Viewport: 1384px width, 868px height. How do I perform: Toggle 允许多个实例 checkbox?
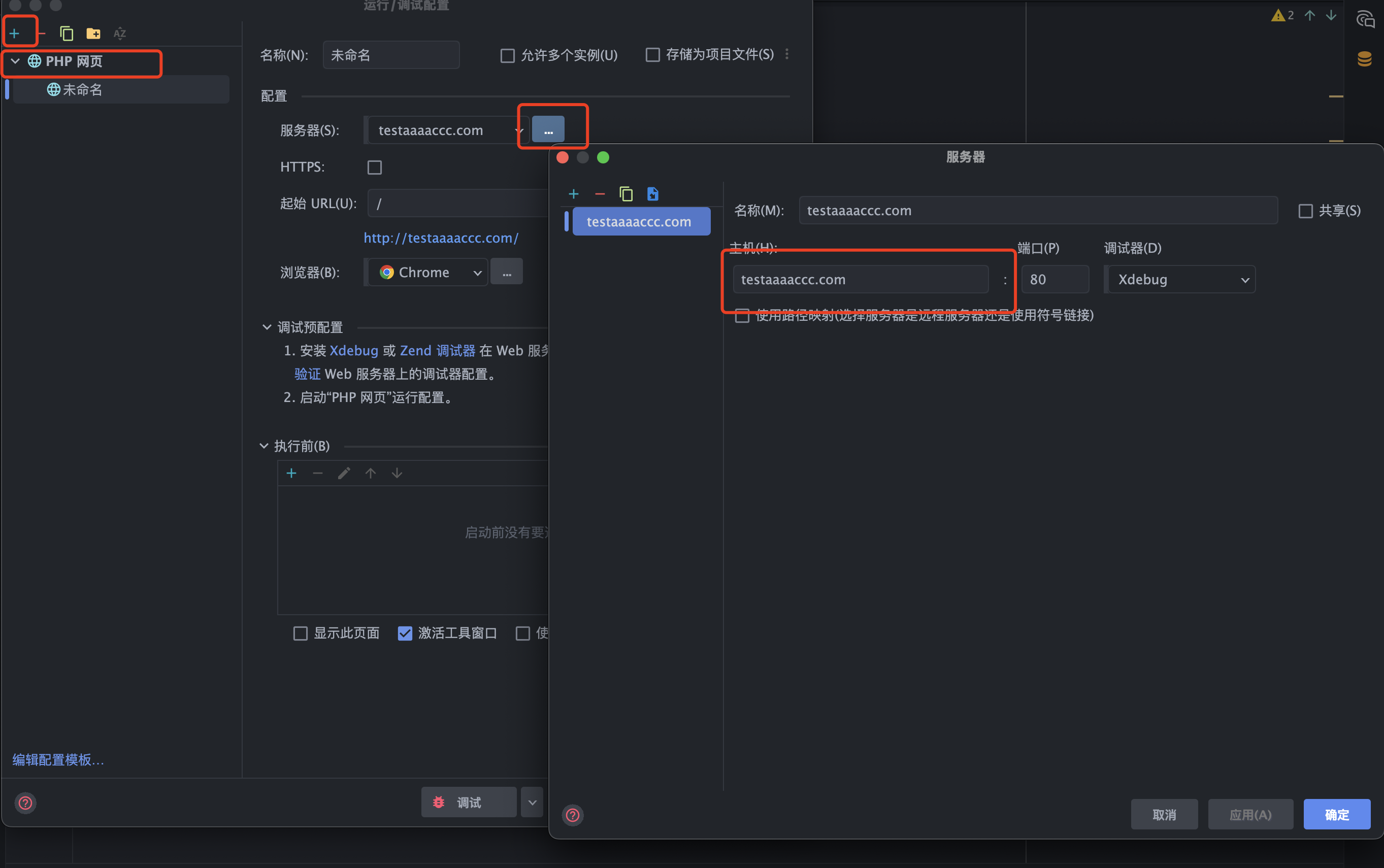pyautogui.click(x=507, y=56)
